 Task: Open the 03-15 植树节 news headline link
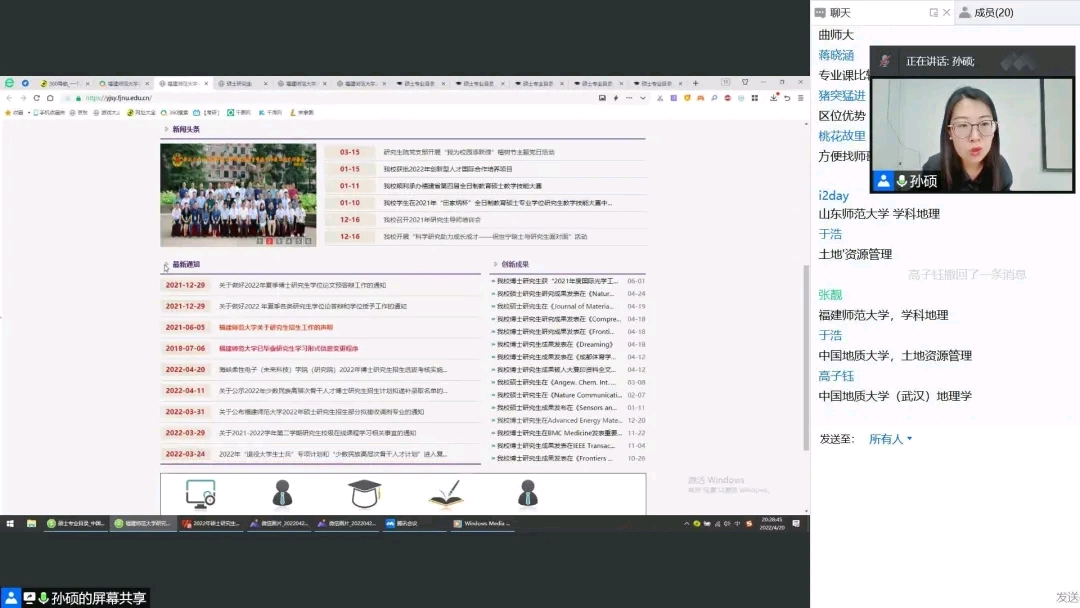pyautogui.click(x=468, y=152)
